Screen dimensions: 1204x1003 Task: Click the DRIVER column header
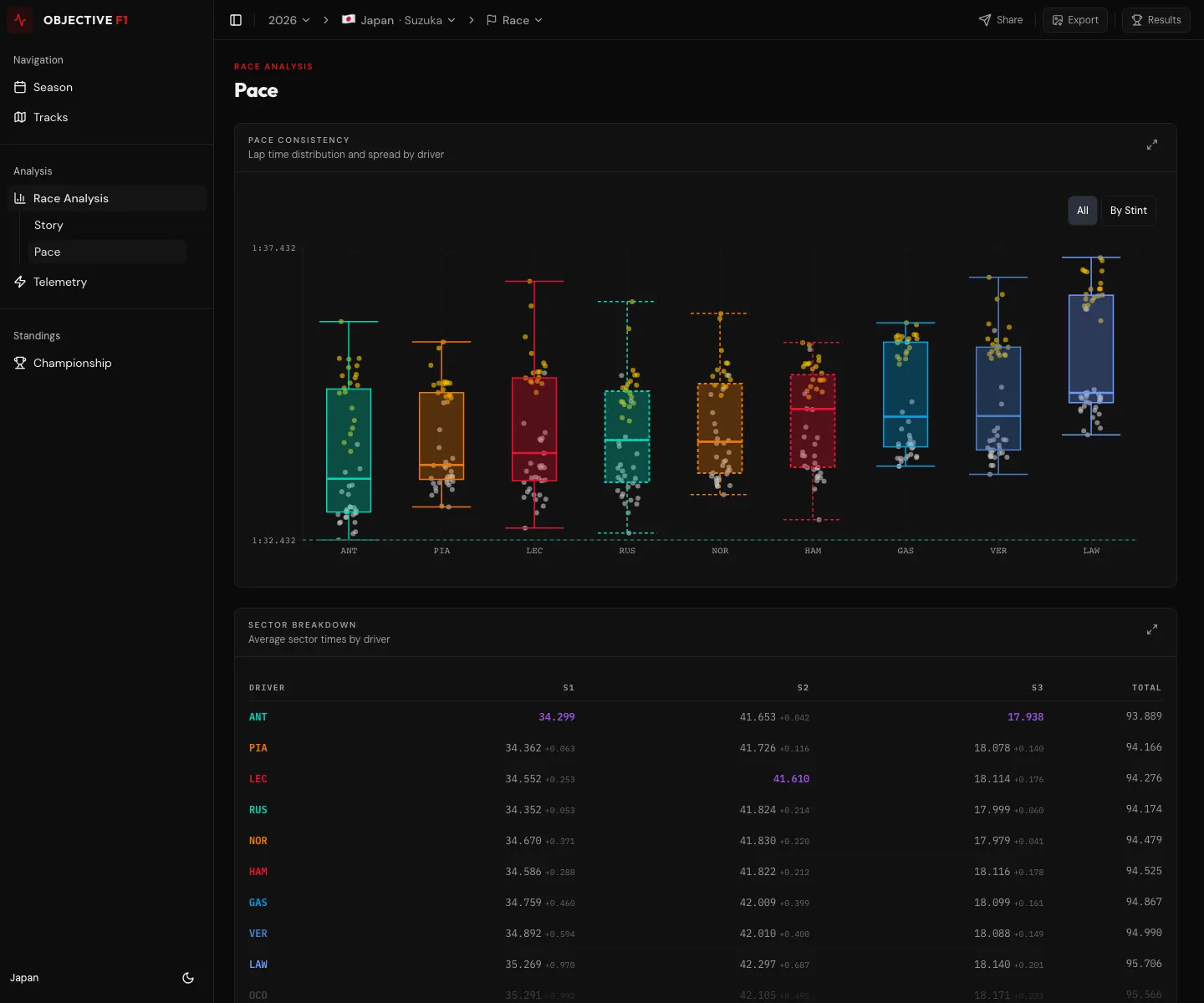267,688
